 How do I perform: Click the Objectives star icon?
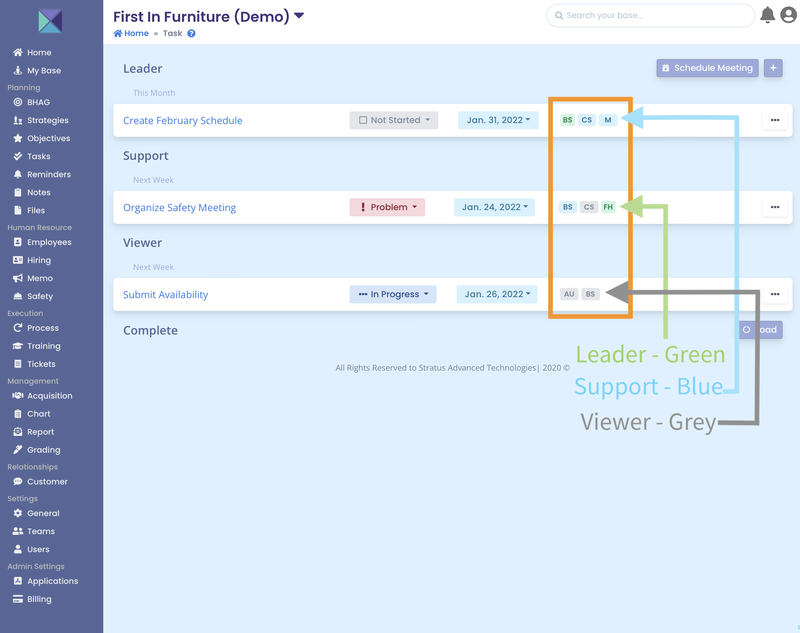click(x=18, y=138)
